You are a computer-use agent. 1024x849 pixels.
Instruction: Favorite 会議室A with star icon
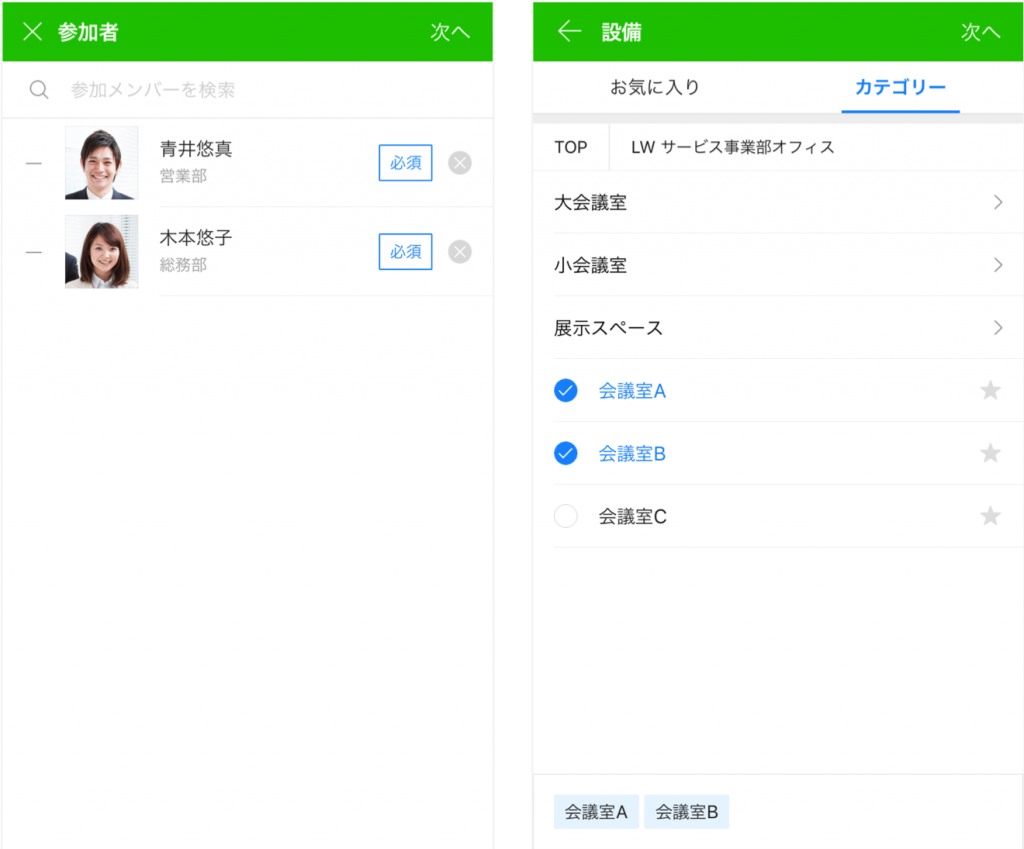990,391
